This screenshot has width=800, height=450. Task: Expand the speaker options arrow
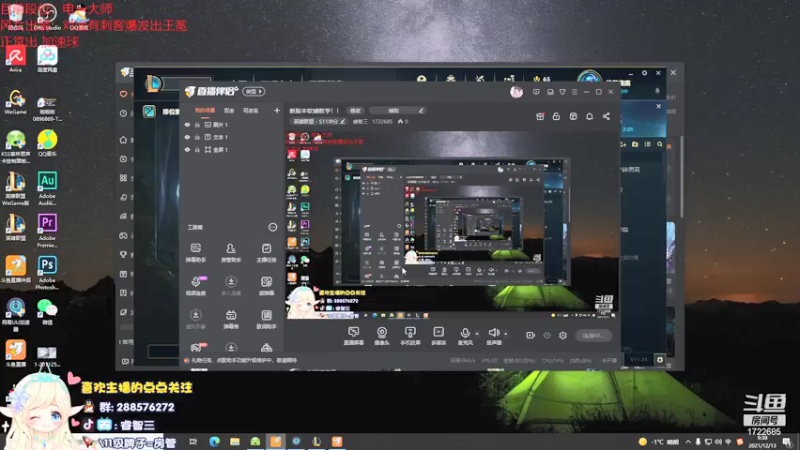coord(506,334)
